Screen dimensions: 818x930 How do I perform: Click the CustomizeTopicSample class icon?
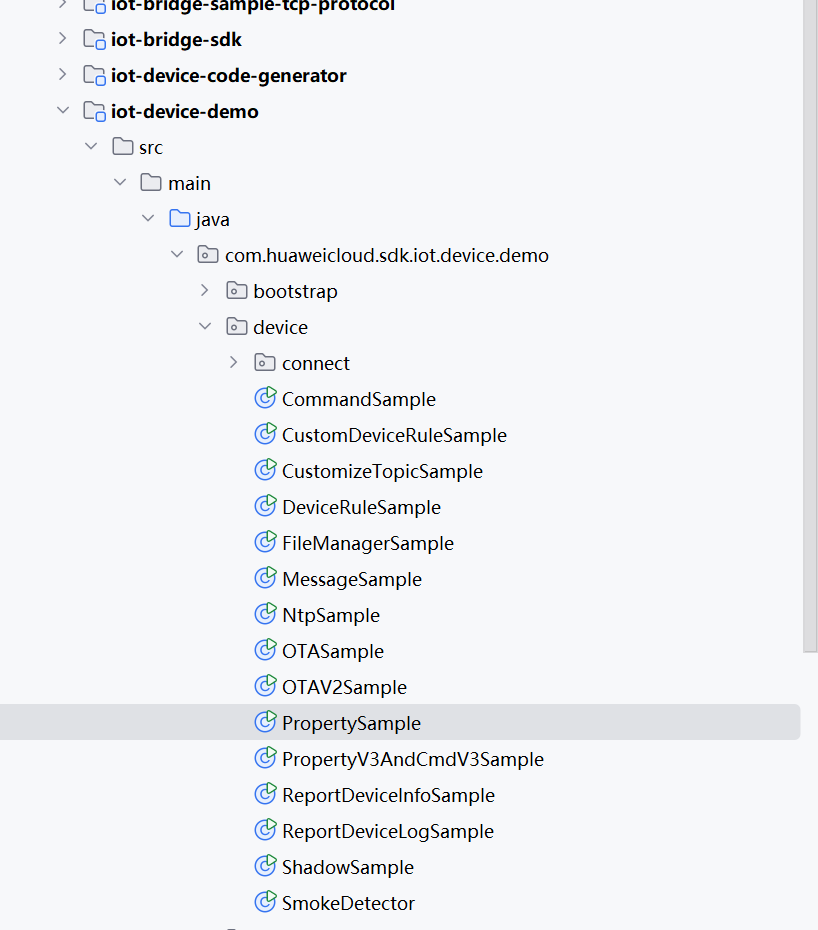(x=265, y=470)
